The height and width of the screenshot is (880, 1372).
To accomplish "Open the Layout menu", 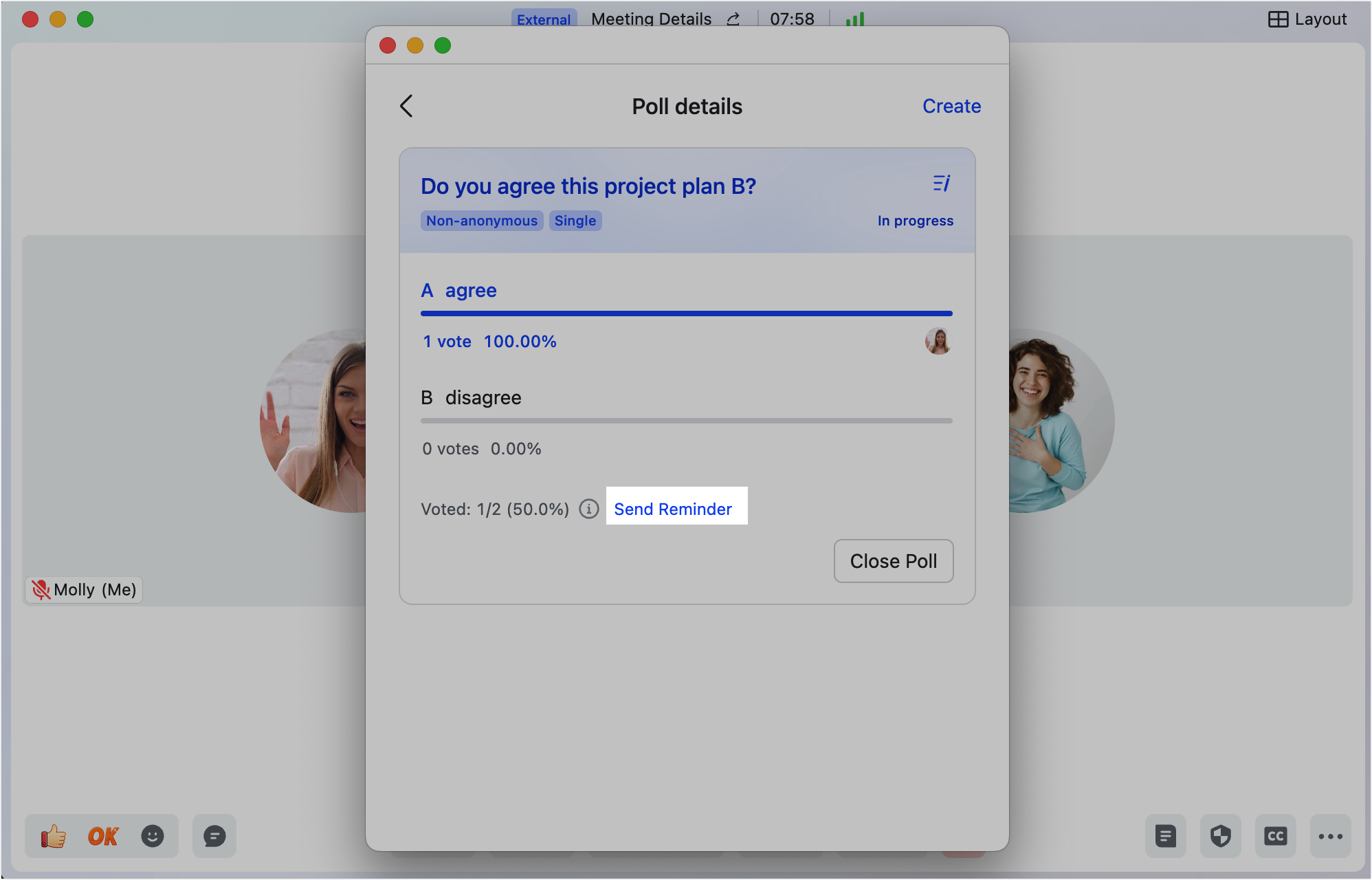I will (1307, 19).
